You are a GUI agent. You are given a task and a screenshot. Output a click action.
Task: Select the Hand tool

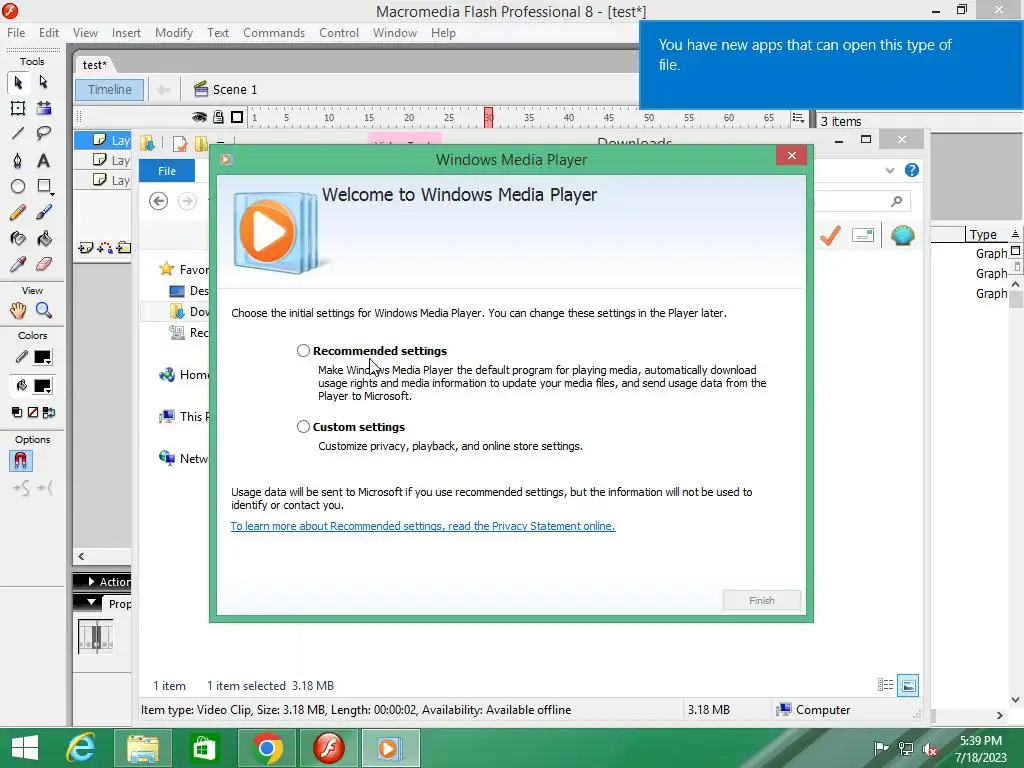18,311
